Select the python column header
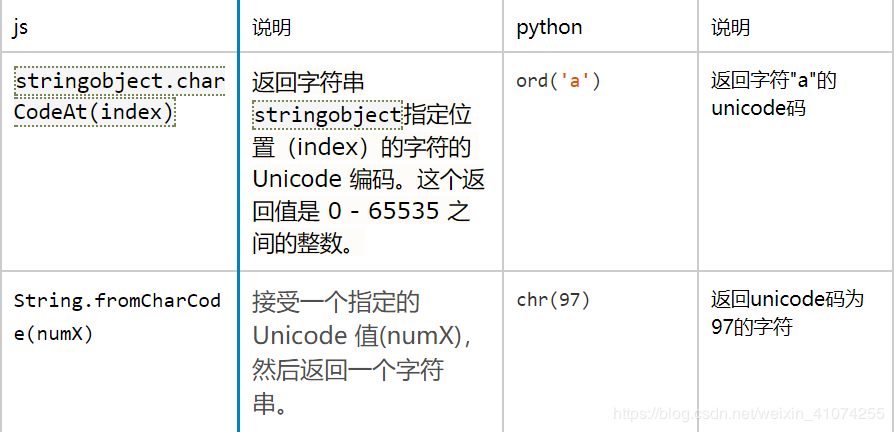894x432 pixels. pos(549,27)
